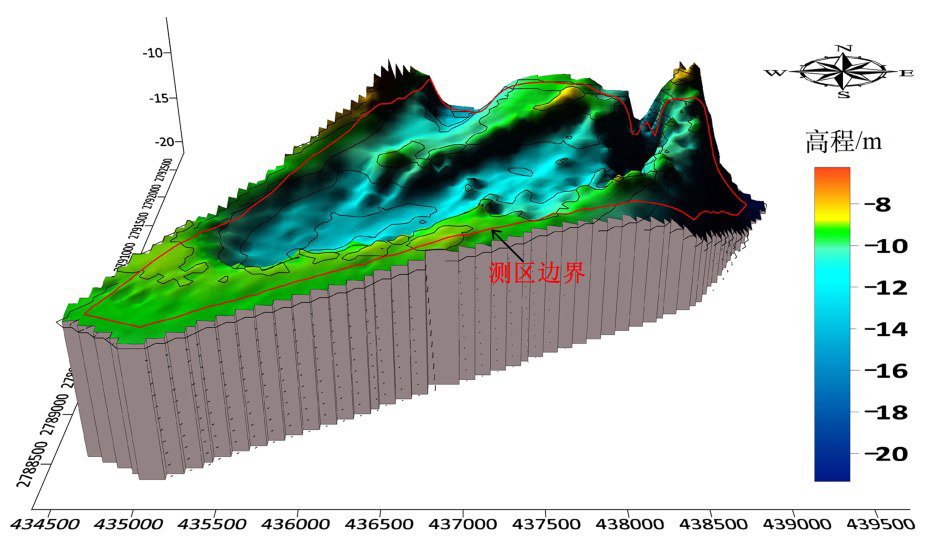Click the compass rose icon
Viewport: 935px width, 538px height.
pos(845,71)
